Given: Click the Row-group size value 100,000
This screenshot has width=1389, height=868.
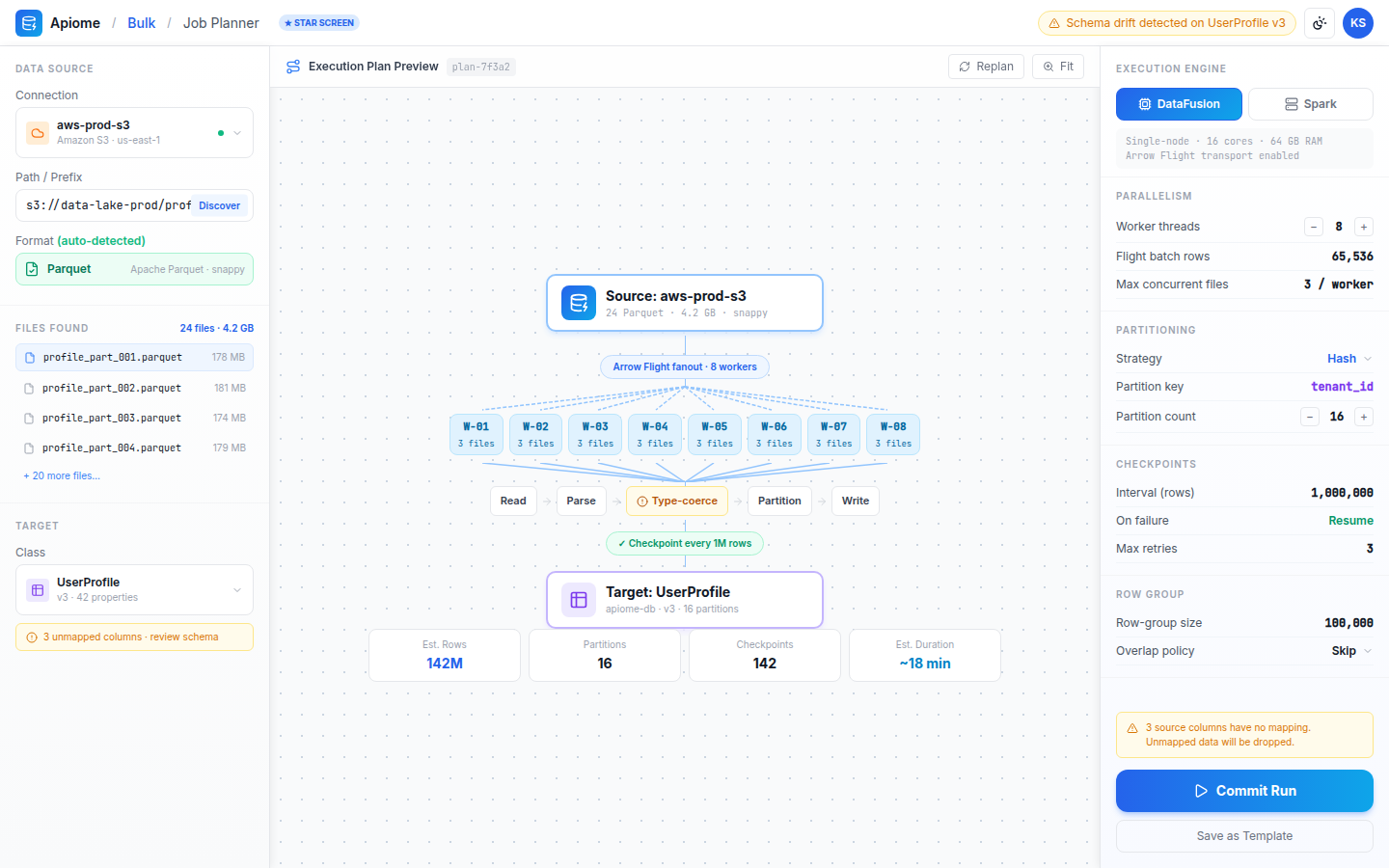Looking at the screenshot, I should point(1348,623).
